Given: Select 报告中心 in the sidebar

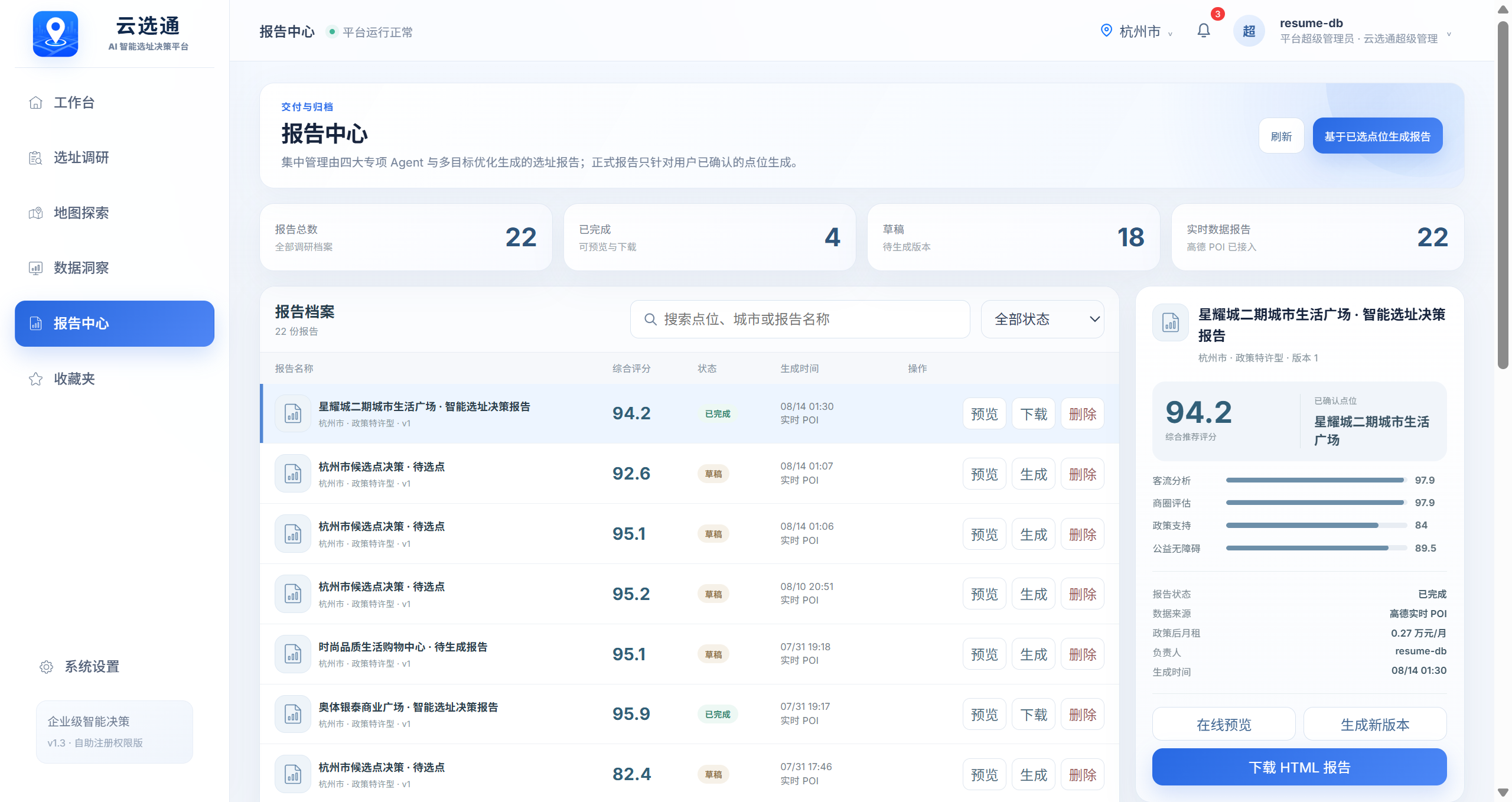Looking at the screenshot, I should tap(115, 324).
